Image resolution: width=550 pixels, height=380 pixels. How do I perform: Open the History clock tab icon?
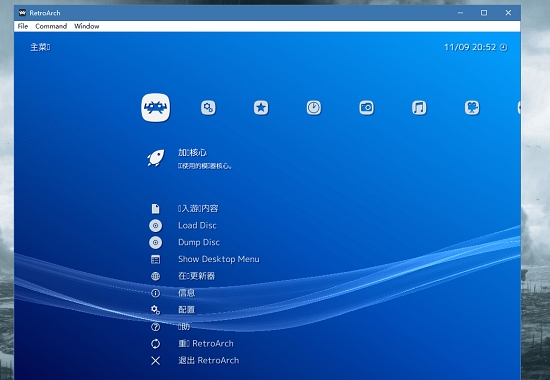click(x=314, y=108)
